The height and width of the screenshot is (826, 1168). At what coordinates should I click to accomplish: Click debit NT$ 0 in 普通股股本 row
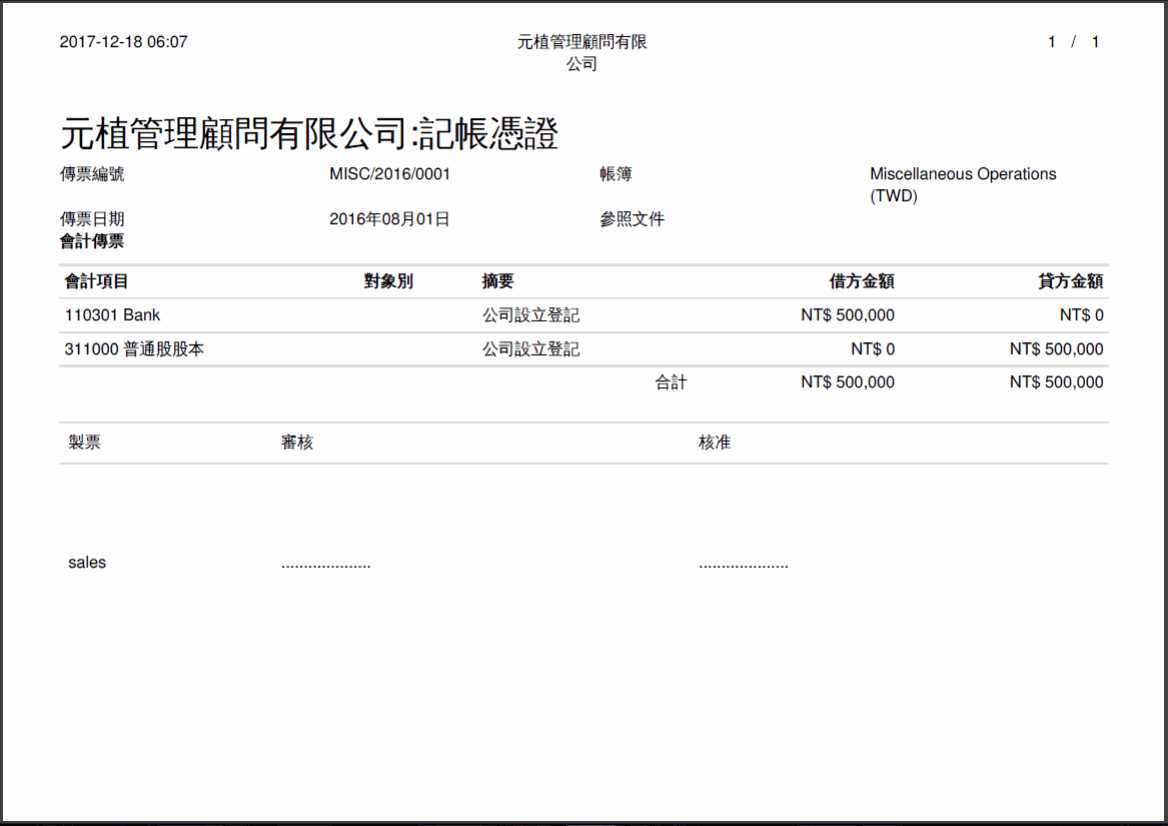pos(873,349)
